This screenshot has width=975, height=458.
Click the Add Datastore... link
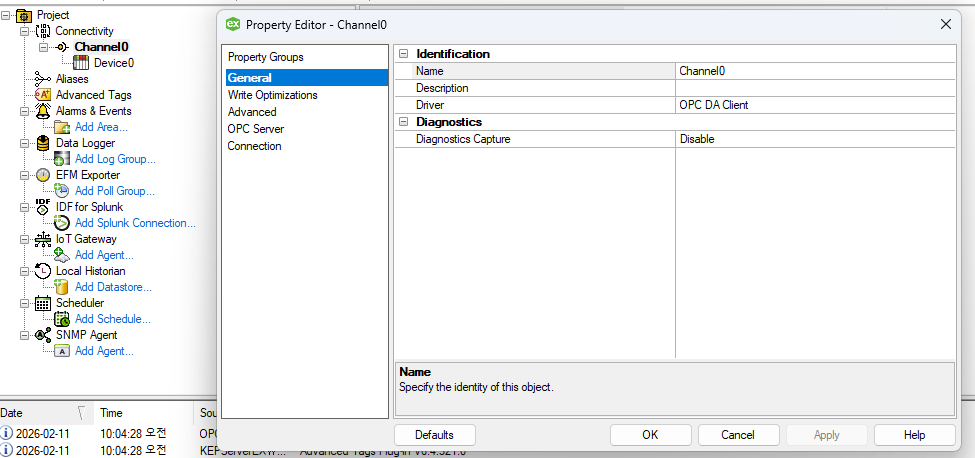click(x=113, y=287)
